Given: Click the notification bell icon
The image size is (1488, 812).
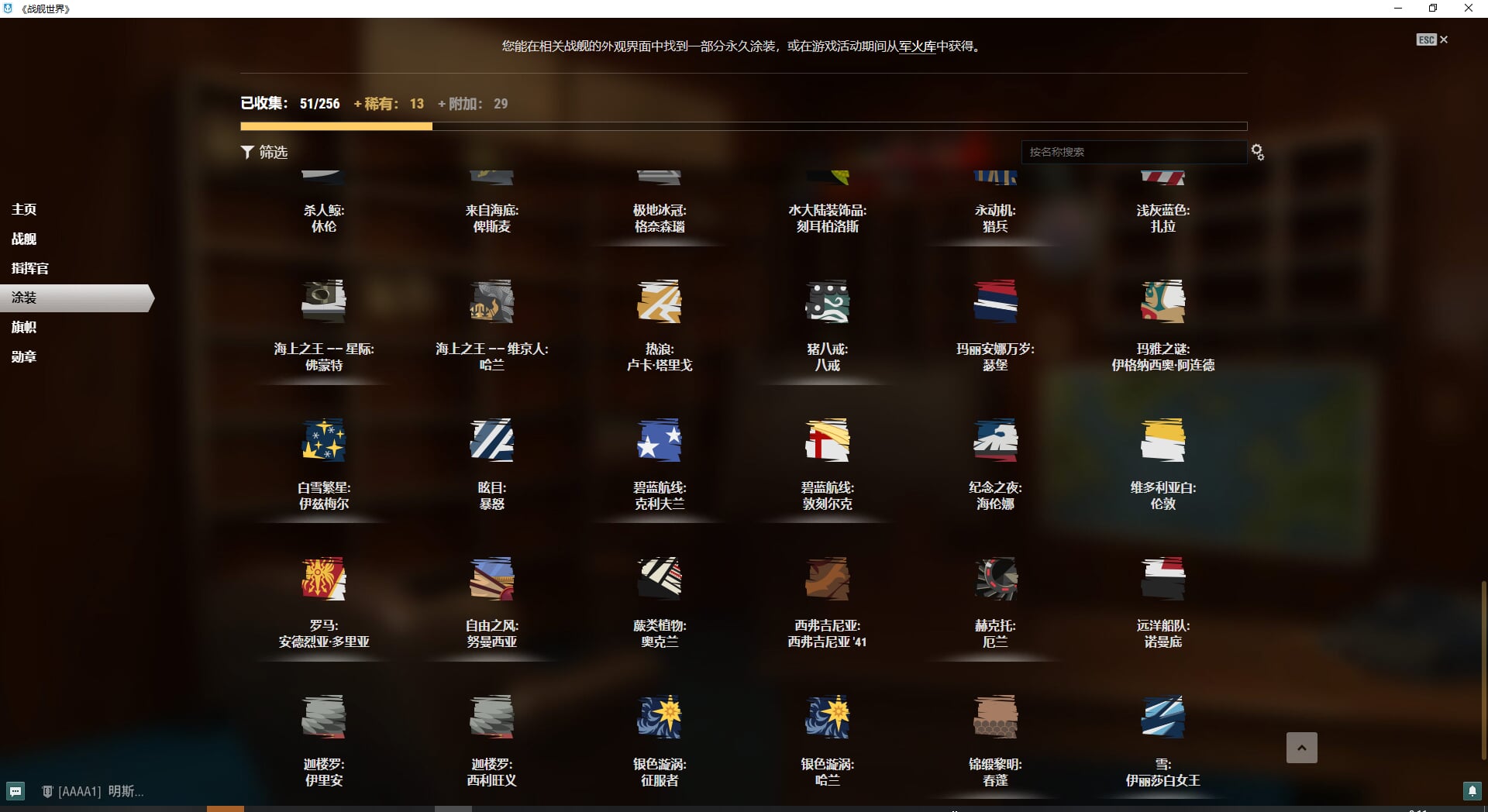Looking at the screenshot, I should pyautogui.click(x=1472, y=791).
